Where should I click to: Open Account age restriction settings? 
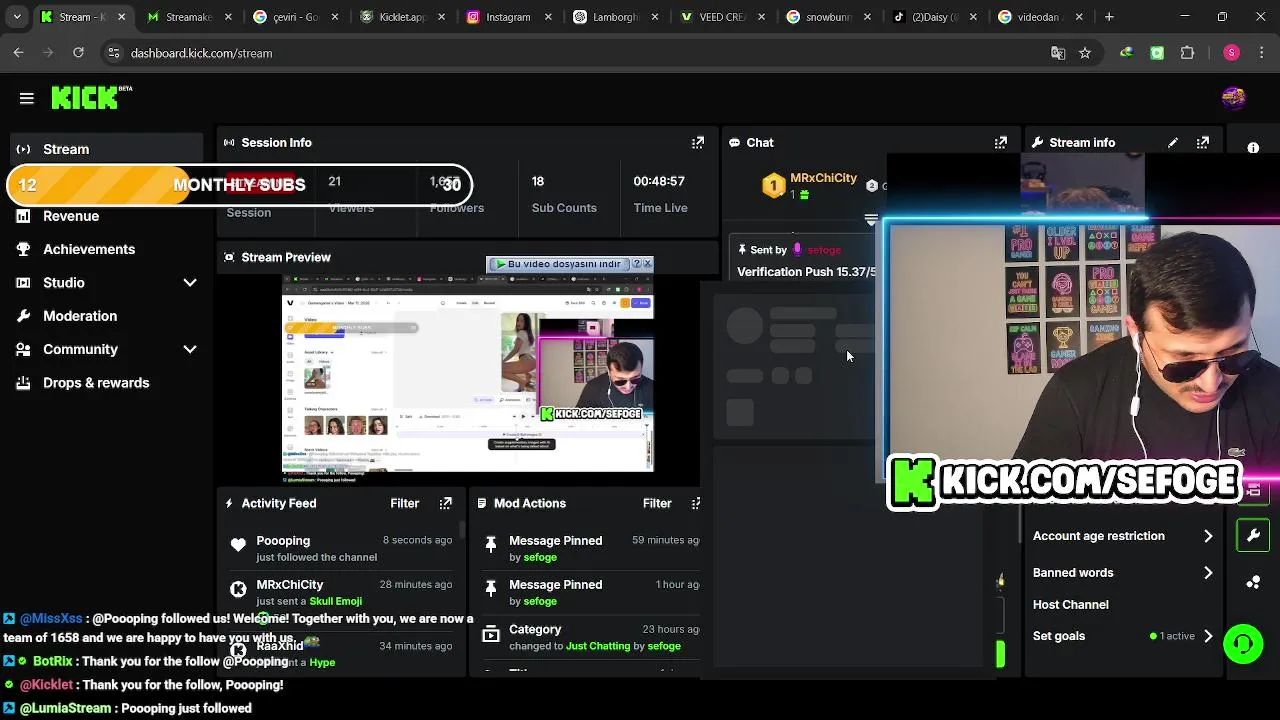click(x=1123, y=536)
